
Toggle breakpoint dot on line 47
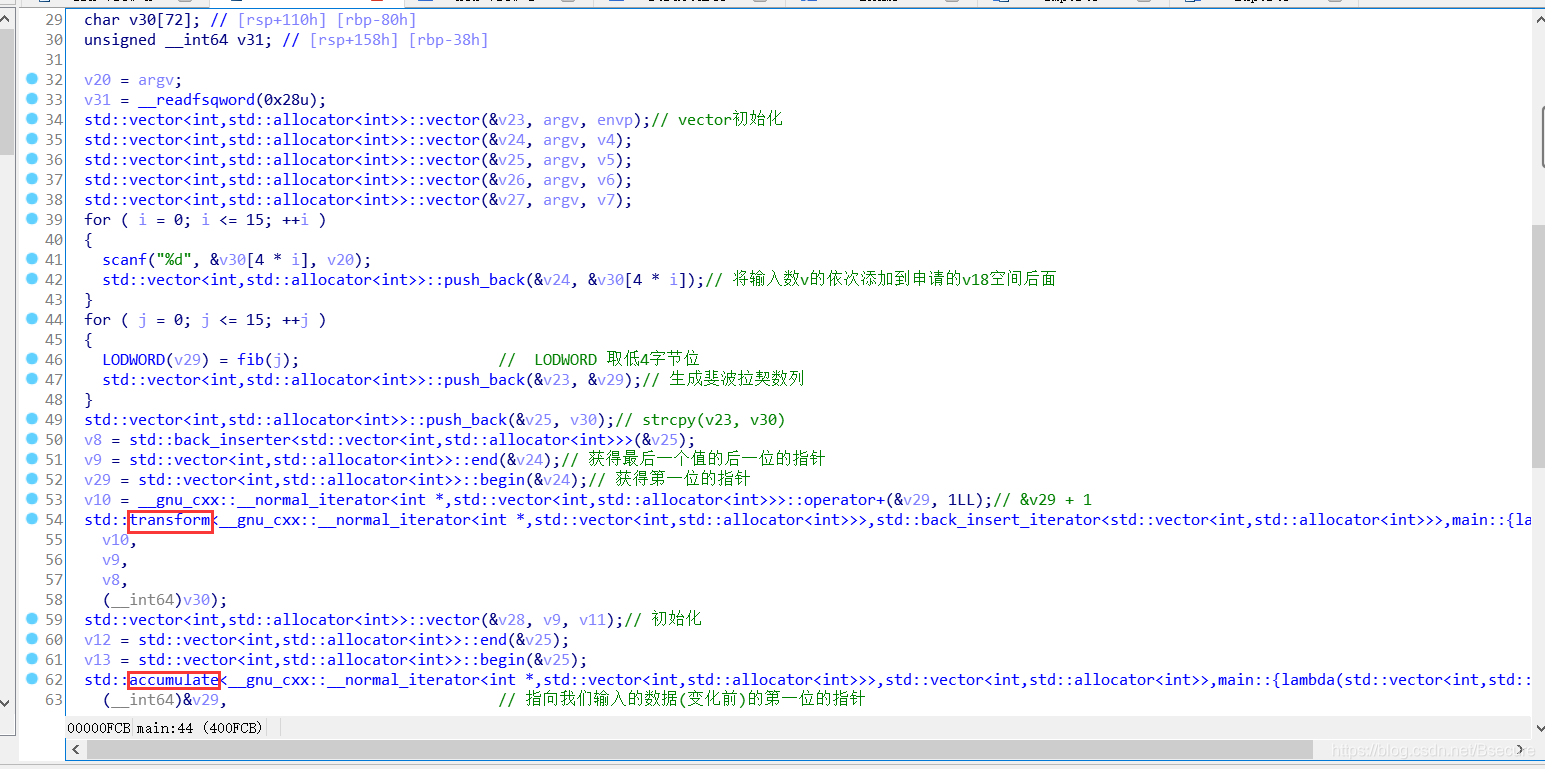coord(32,379)
